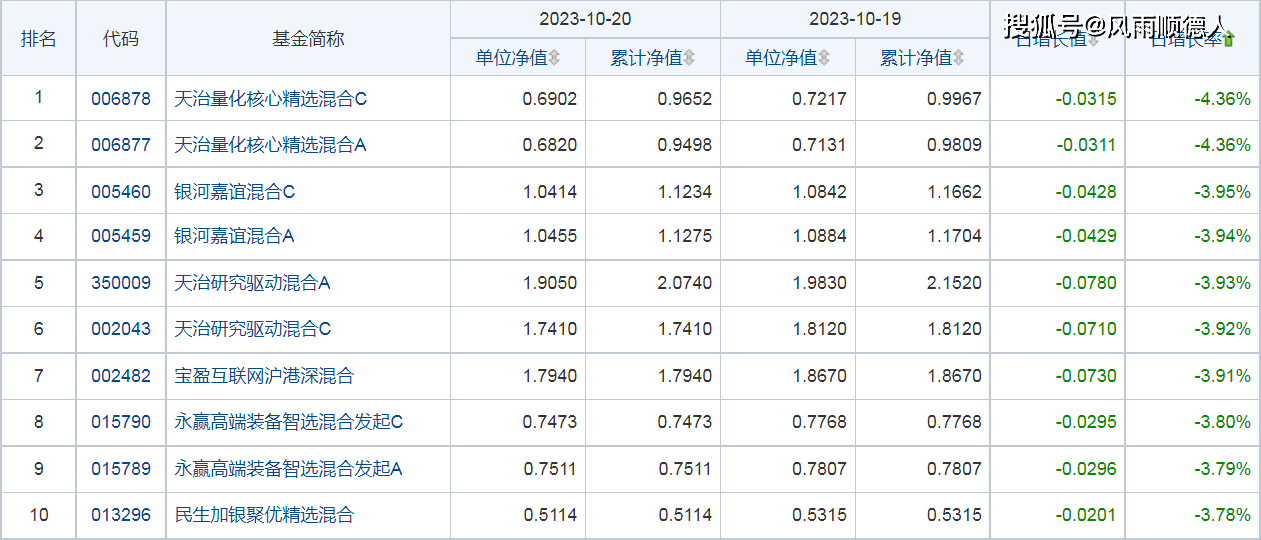The width and height of the screenshot is (1261, 540).
Task: Select growth rate -3.91%
Action: [1222, 376]
